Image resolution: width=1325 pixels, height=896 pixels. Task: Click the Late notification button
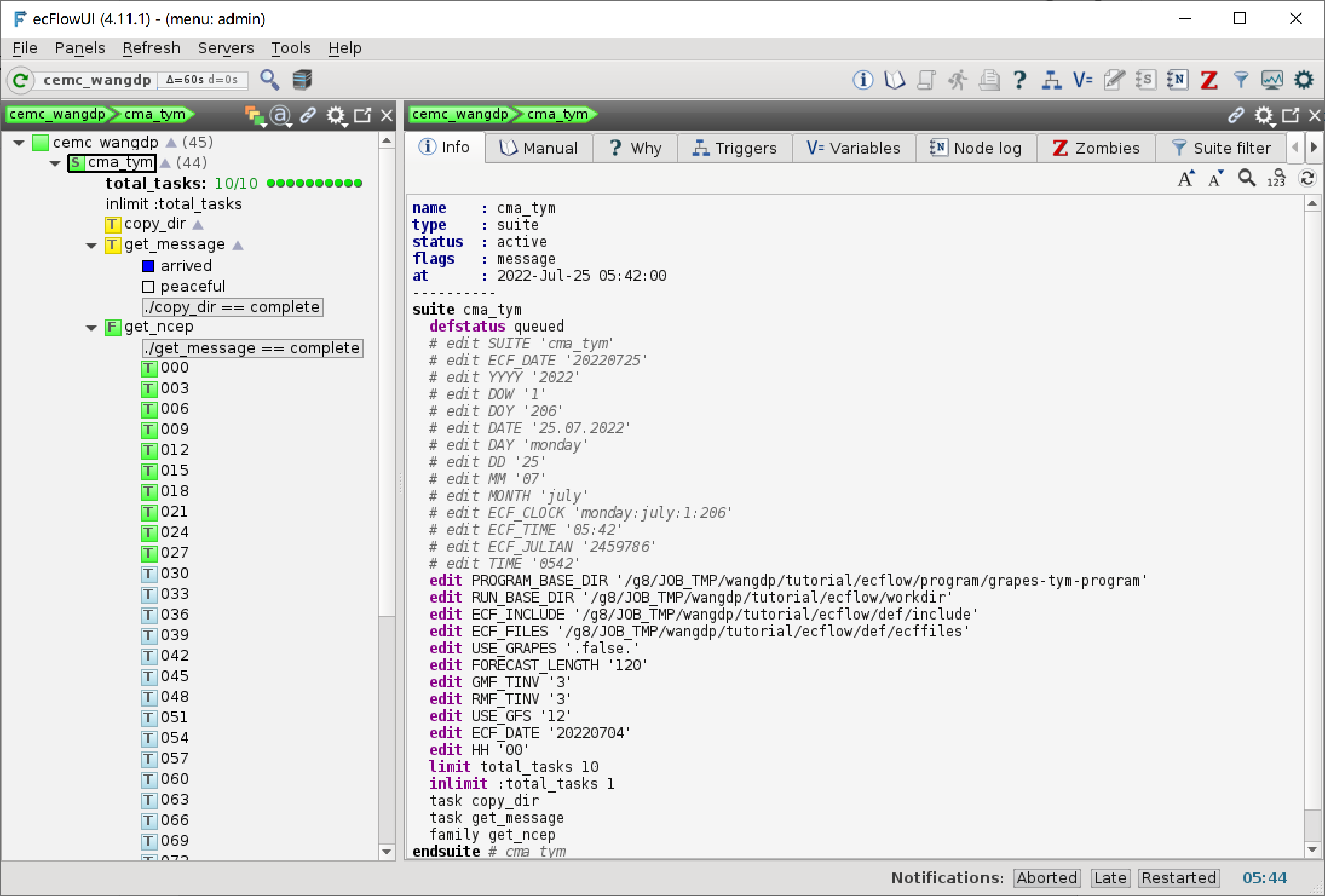click(x=1110, y=878)
